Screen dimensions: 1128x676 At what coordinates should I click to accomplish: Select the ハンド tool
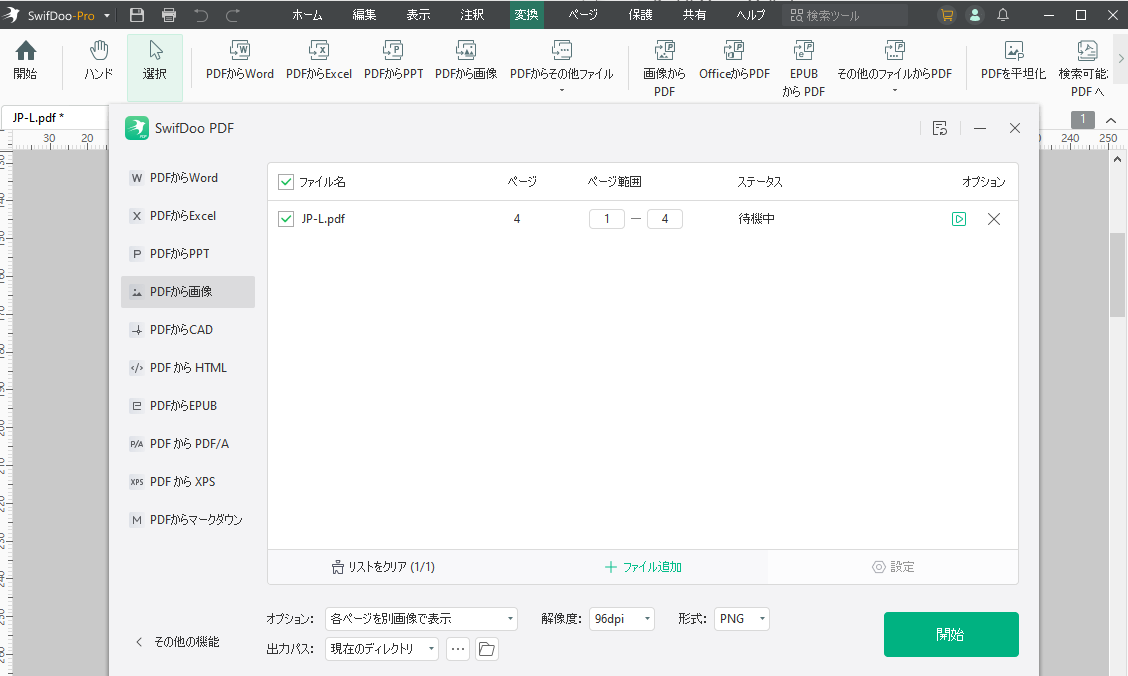point(98,60)
